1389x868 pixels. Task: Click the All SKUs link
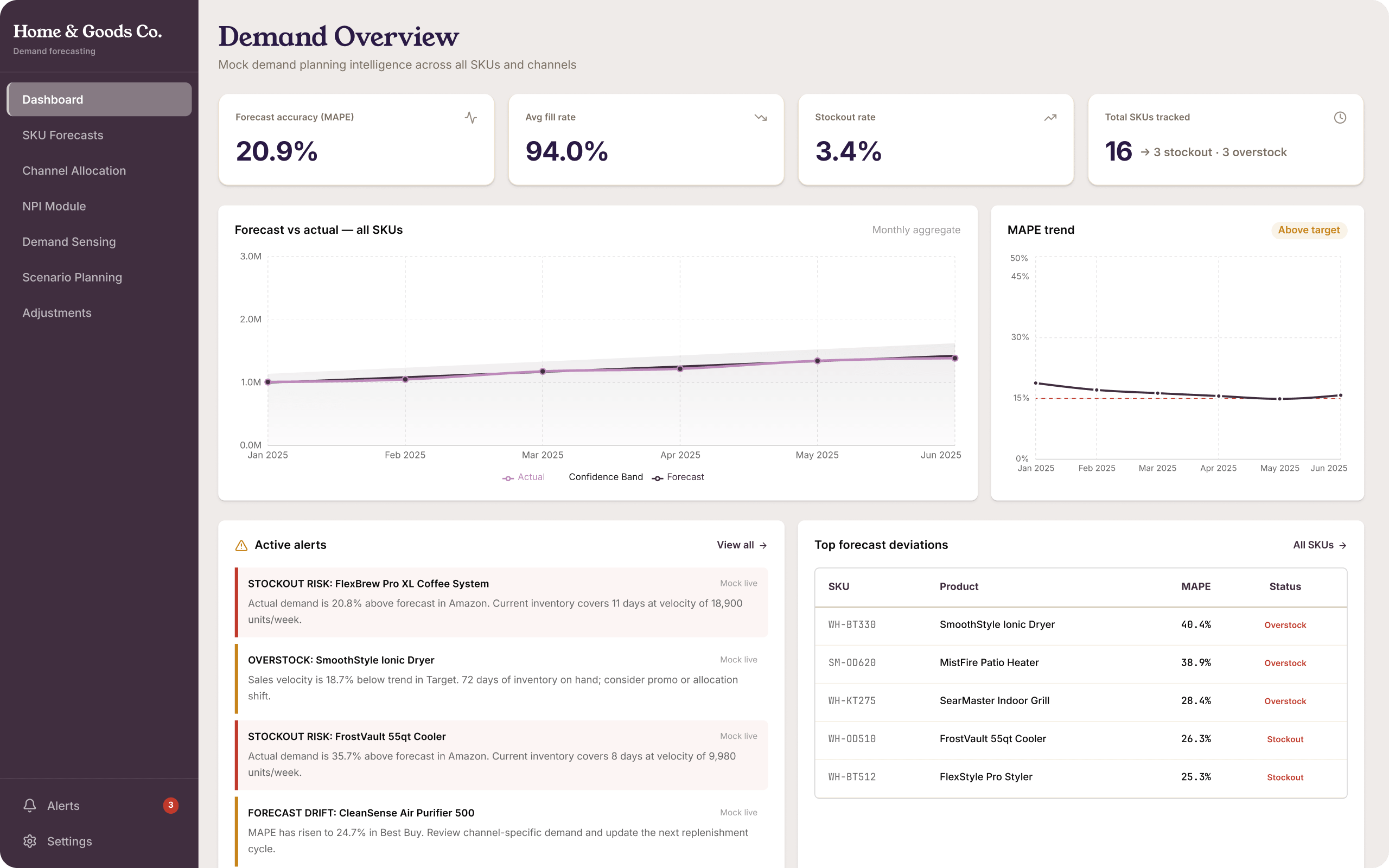click(1320, 545)
